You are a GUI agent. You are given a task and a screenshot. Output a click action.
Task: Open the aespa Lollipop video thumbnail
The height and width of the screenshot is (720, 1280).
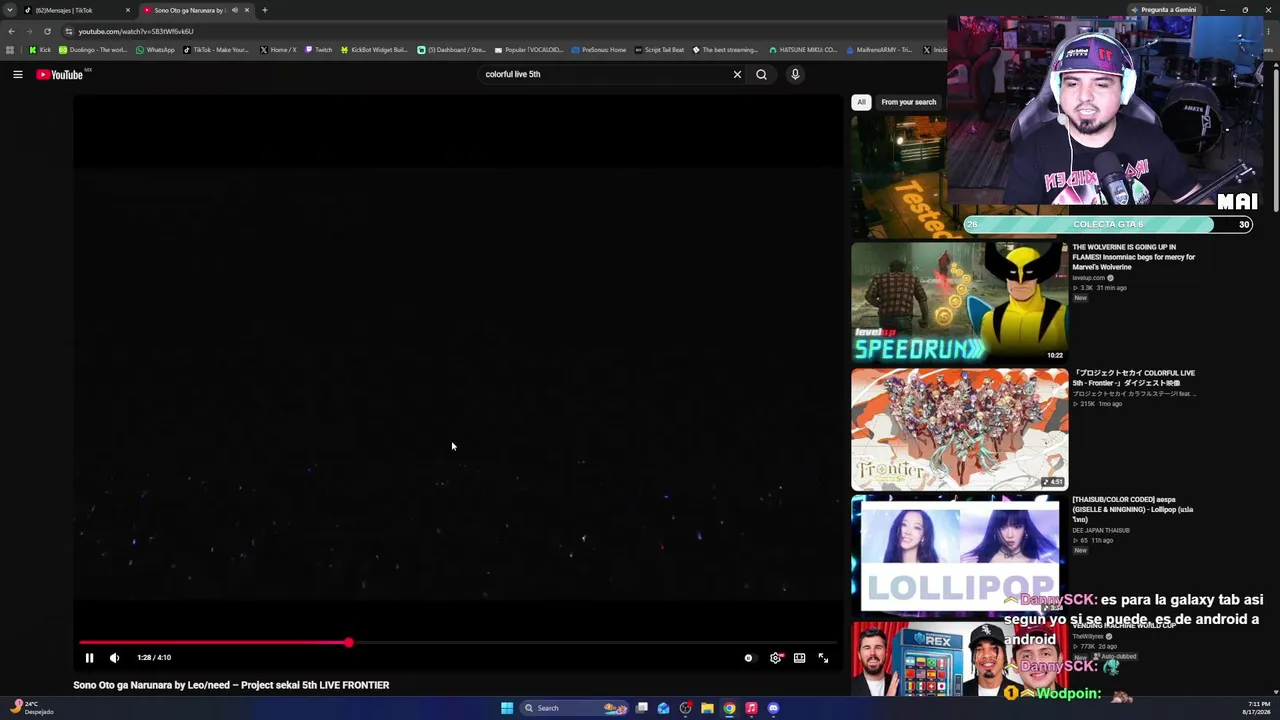pos(959,555)
